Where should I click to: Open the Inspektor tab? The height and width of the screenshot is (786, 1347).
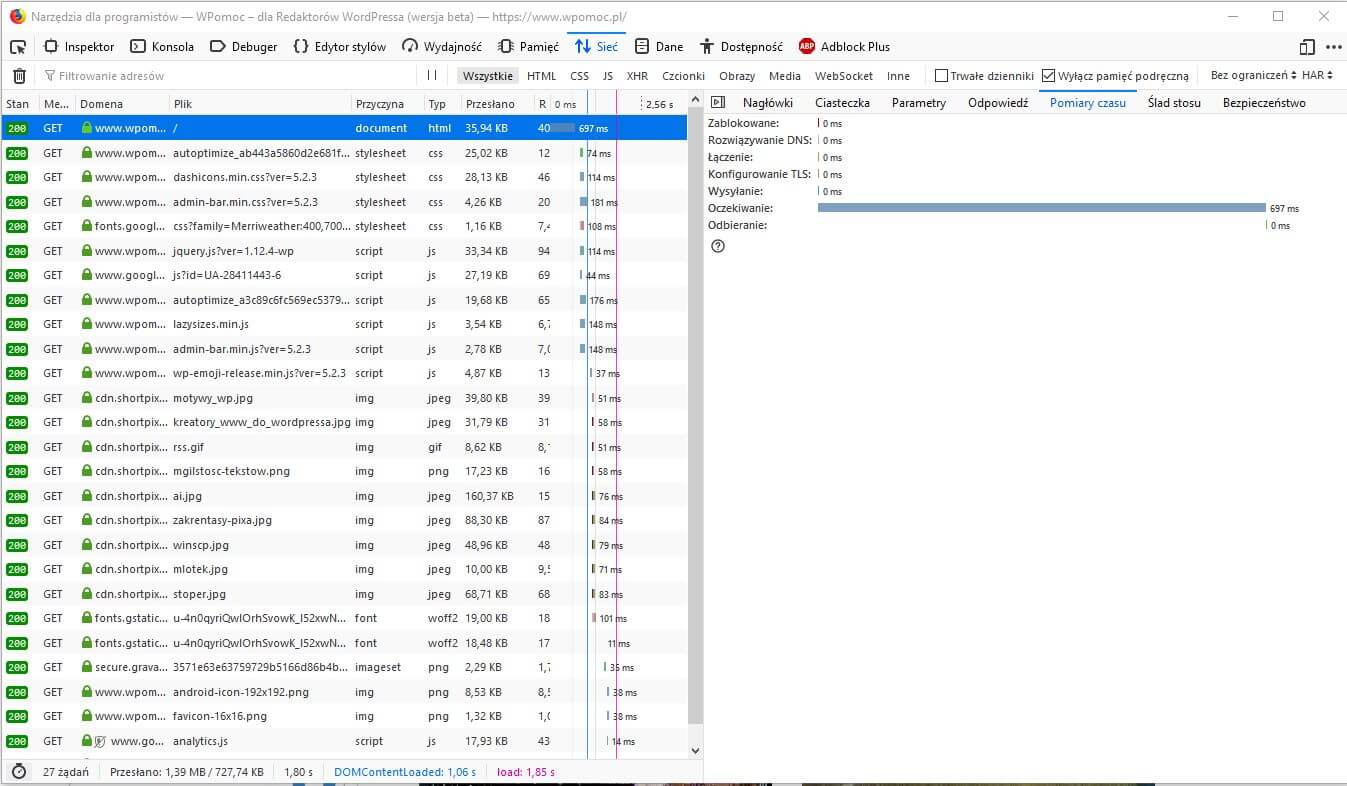click(x=79, y=47)
